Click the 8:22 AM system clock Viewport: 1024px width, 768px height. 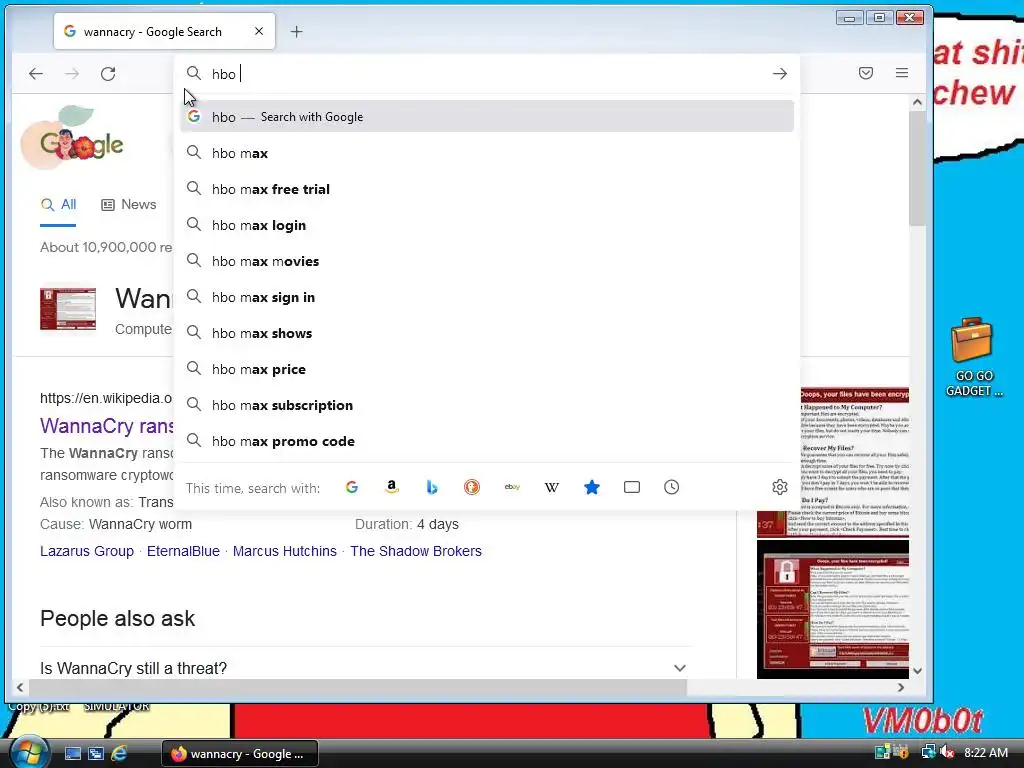point(985,752)
